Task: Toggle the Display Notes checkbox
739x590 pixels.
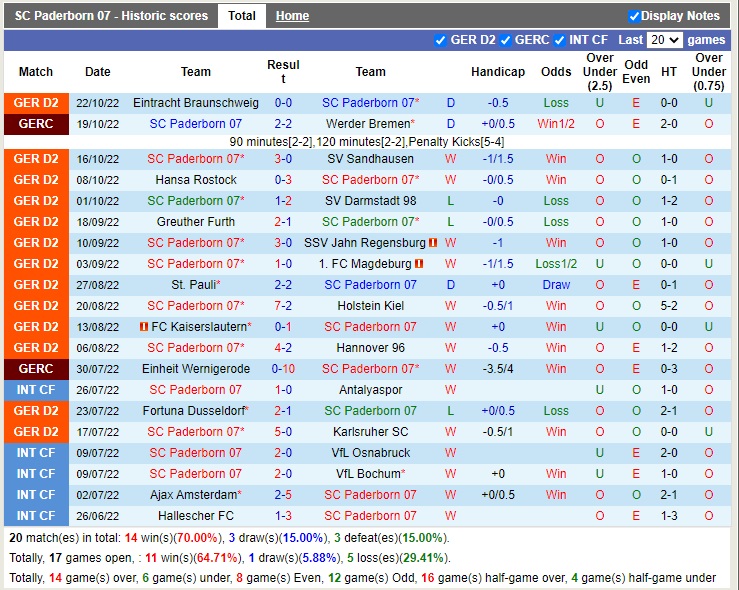Action: (x=634, y=16)
